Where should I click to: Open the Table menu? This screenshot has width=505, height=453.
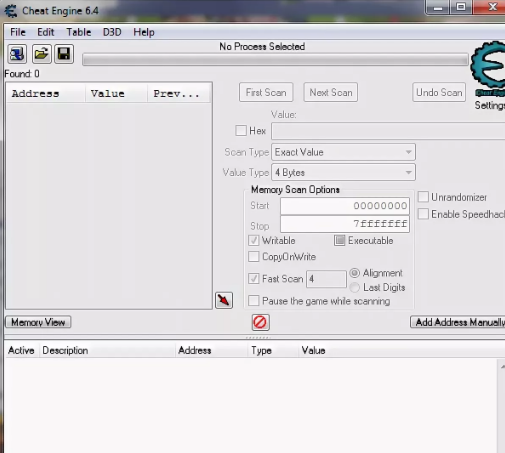(79, 32)
